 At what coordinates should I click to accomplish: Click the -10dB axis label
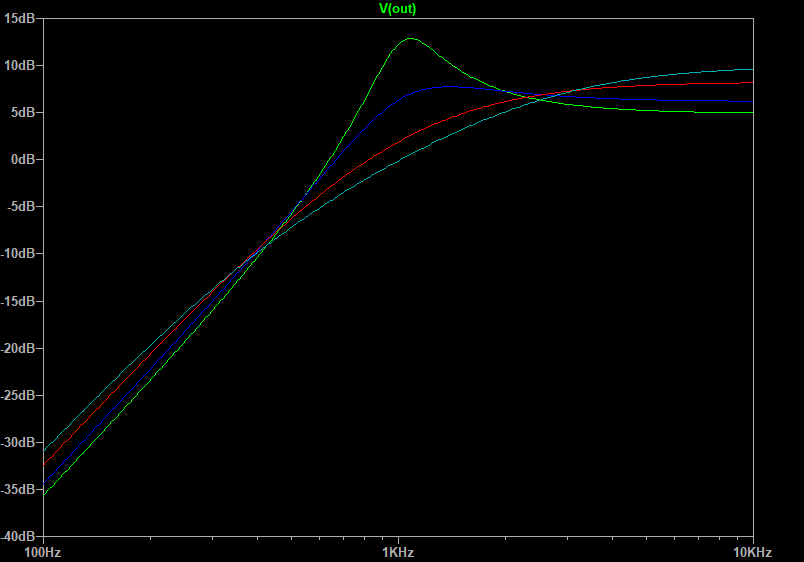coord(18,254)
